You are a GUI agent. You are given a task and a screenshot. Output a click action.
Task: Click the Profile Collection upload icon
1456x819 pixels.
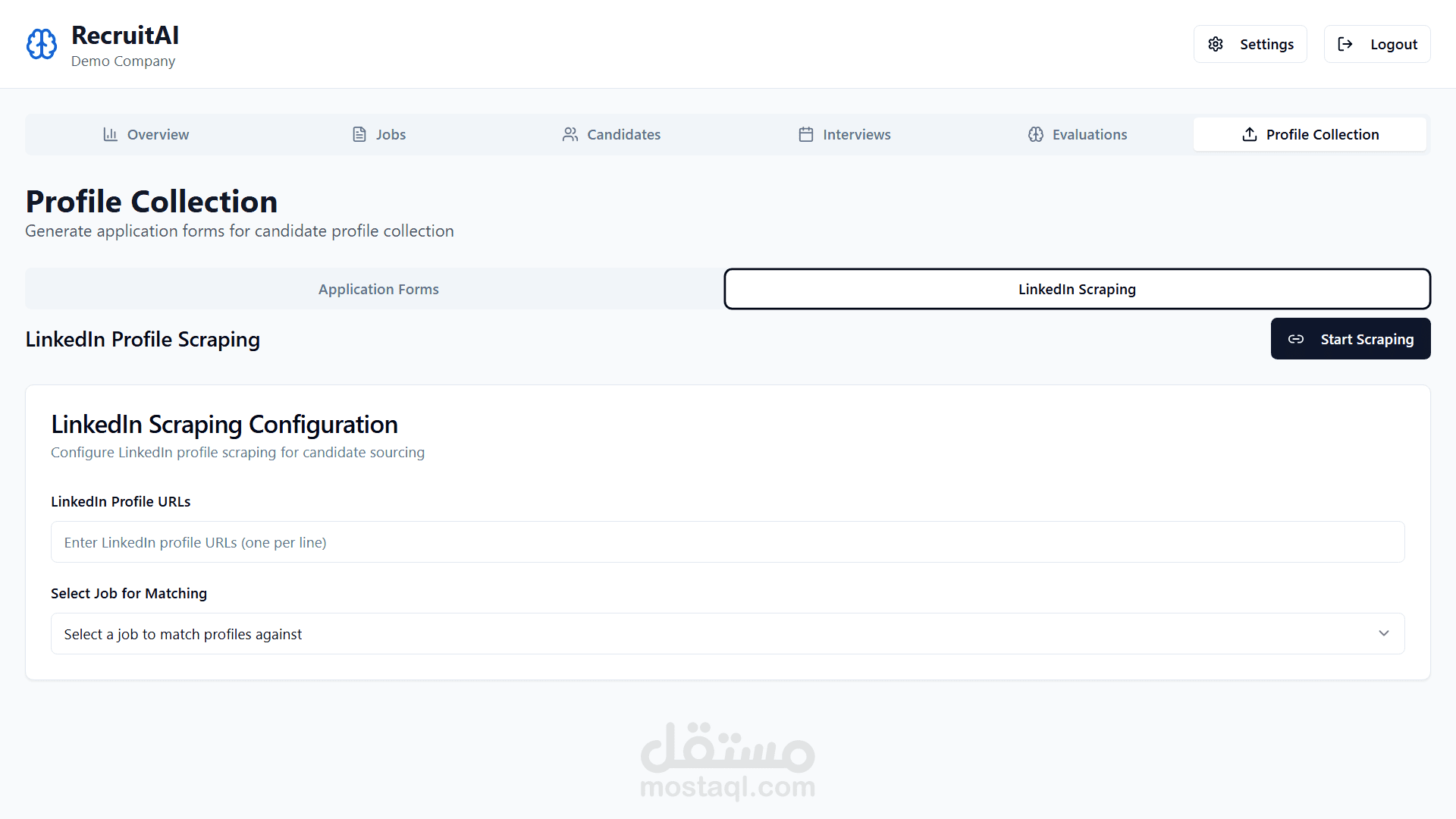coord(1250,134)
